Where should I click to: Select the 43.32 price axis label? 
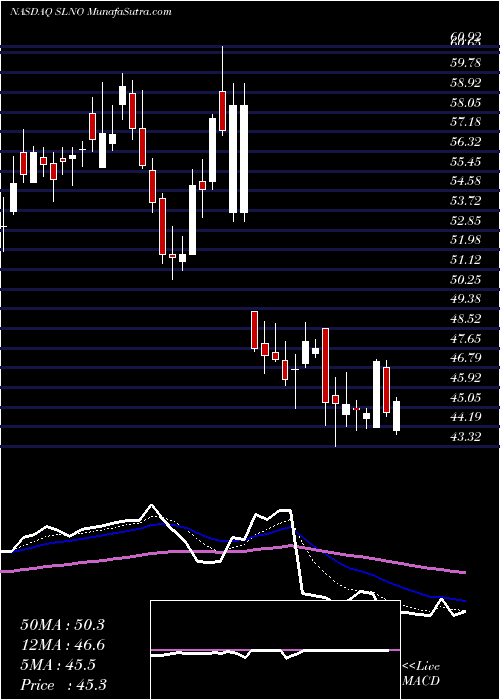pos(466,437)
